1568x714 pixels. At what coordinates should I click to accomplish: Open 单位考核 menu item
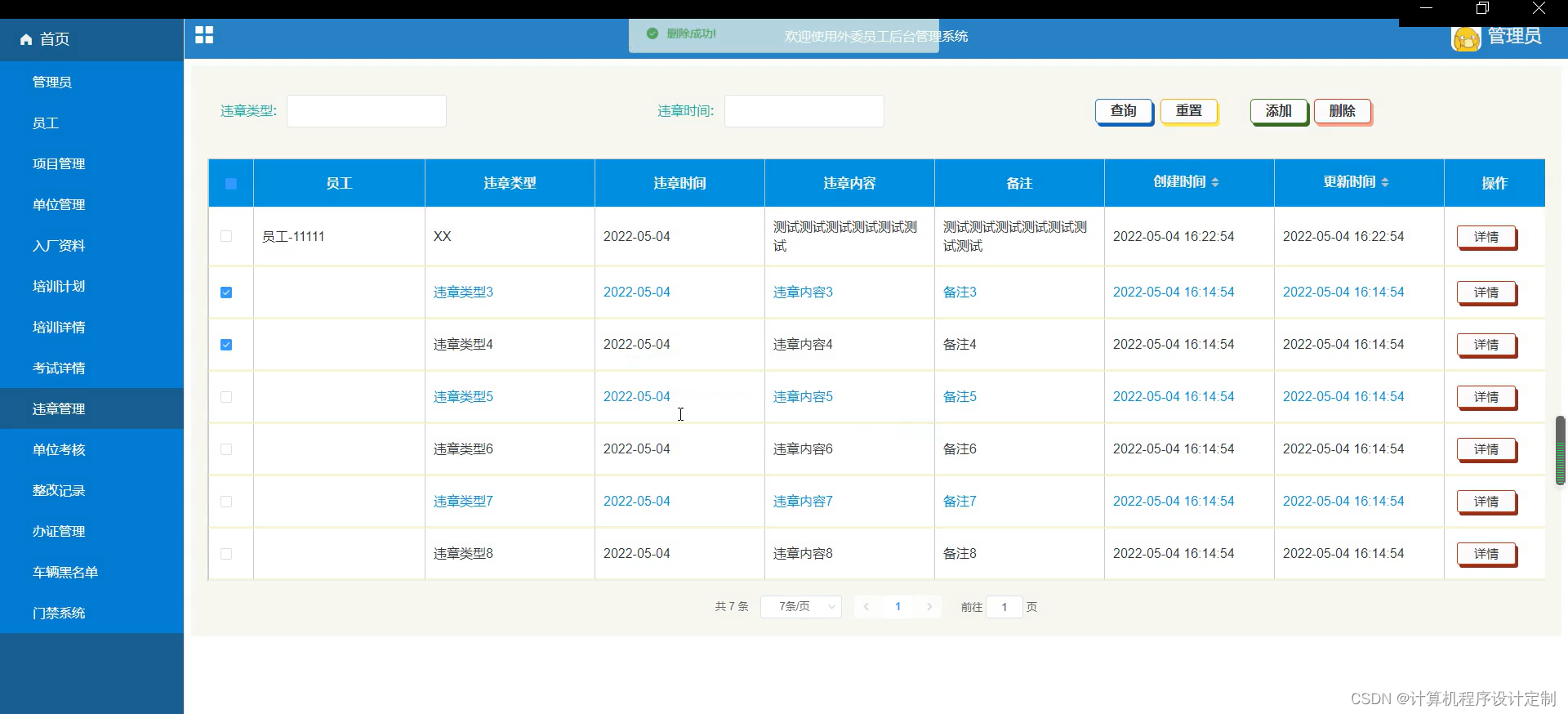(x=91, y=449)
